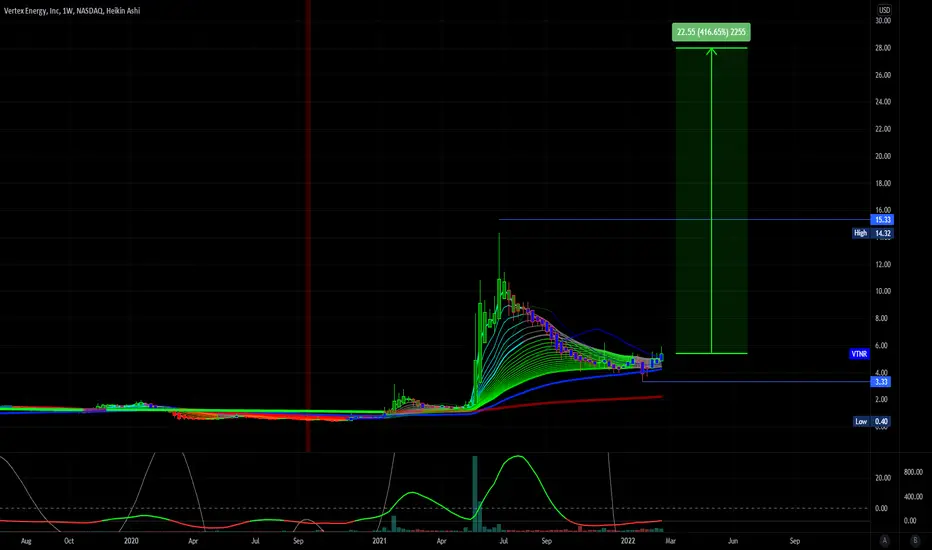Select the red vertical line marker

click(308, 226)
